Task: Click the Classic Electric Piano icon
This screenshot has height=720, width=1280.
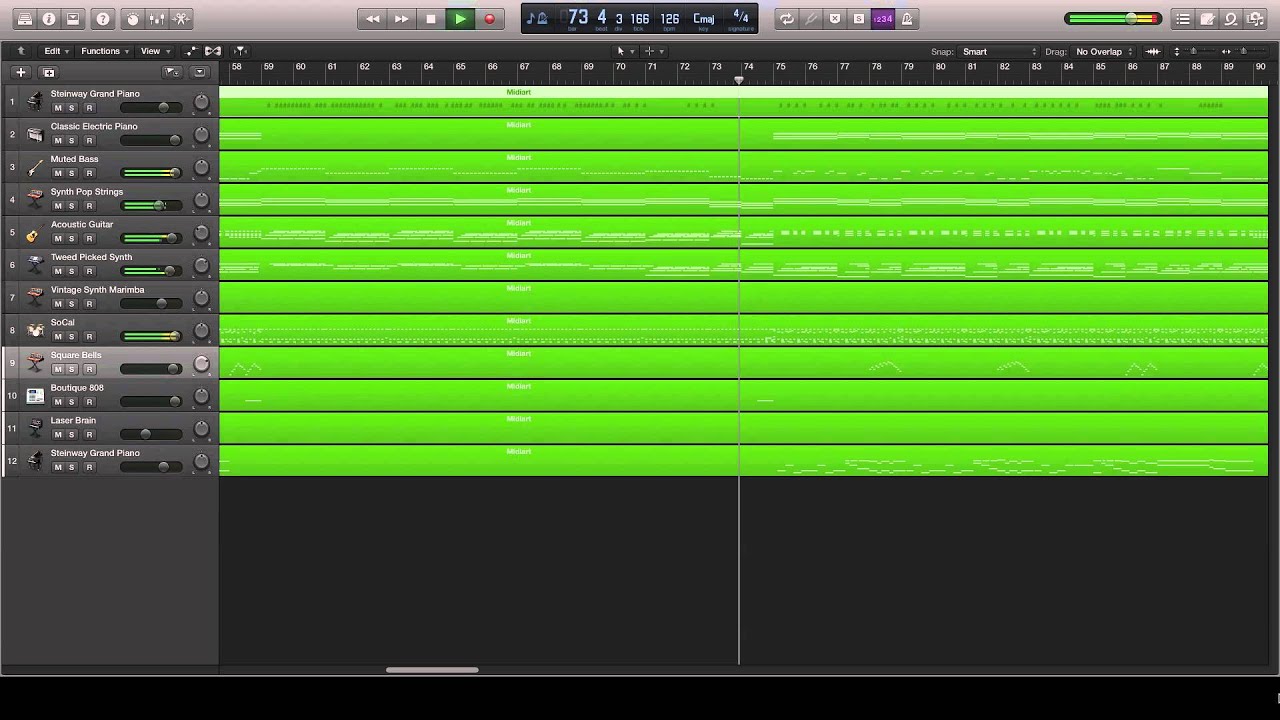Action: (35, 135)
